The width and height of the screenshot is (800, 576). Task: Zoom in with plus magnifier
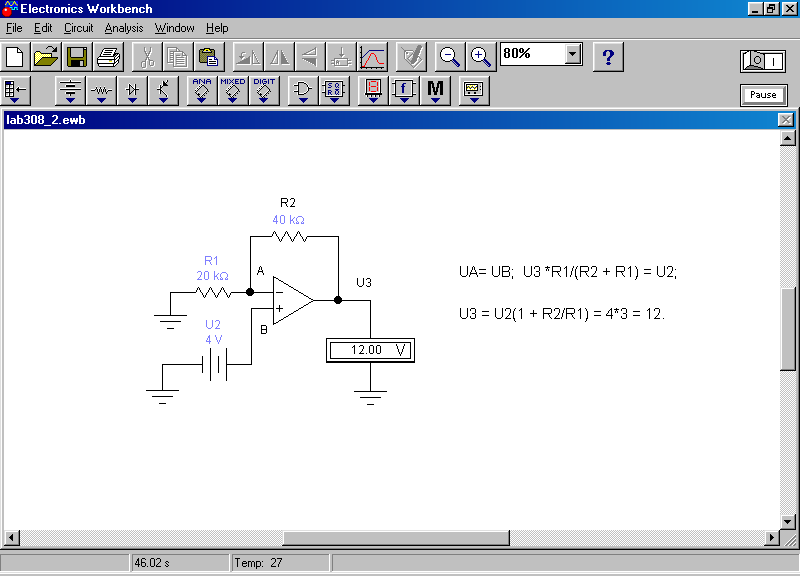point(481,57)
